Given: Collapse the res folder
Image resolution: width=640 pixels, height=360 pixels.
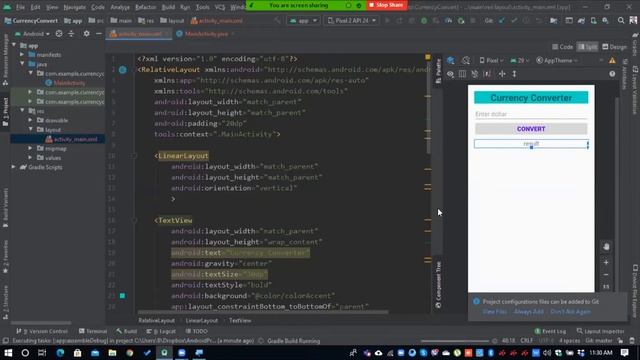Looking at the screenshot, I should (22, 111).
